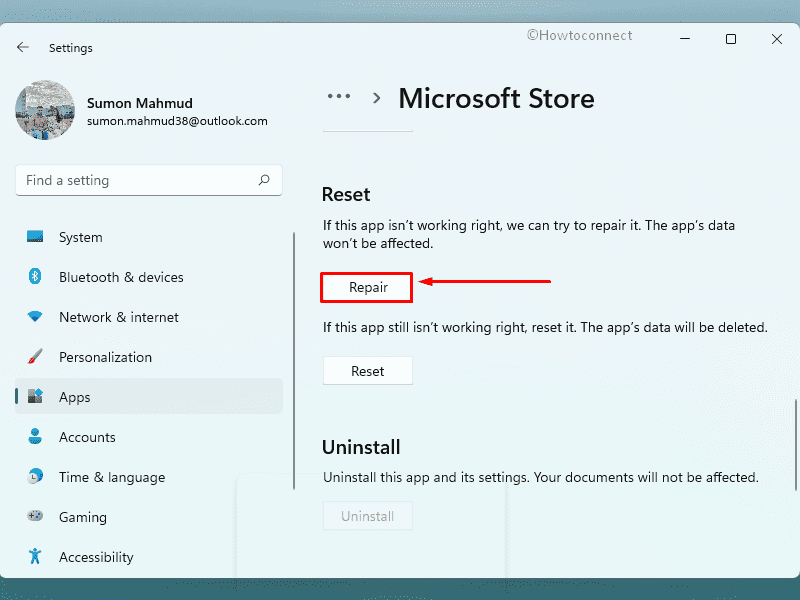The height and width of the screenshot is (600, 800).
Task: Click the Apps sidebar icon
Action: [x=35, y=396]
